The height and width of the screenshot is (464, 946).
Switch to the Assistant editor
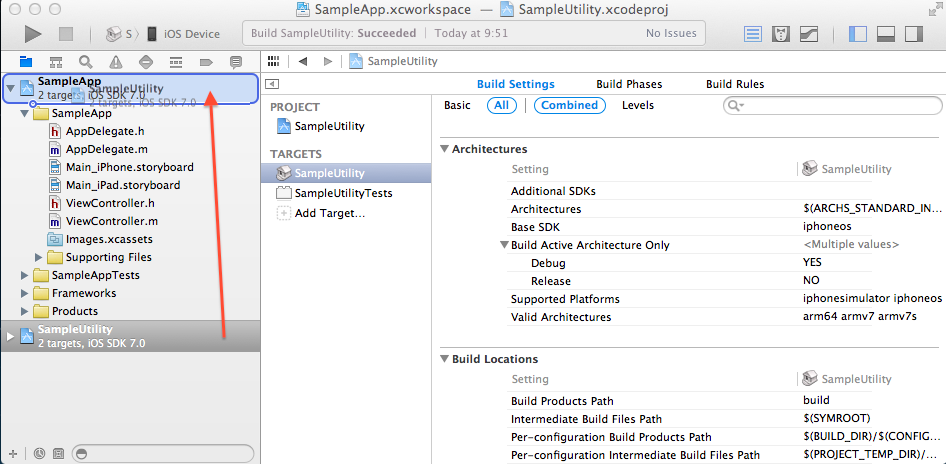tap(780, 33)
